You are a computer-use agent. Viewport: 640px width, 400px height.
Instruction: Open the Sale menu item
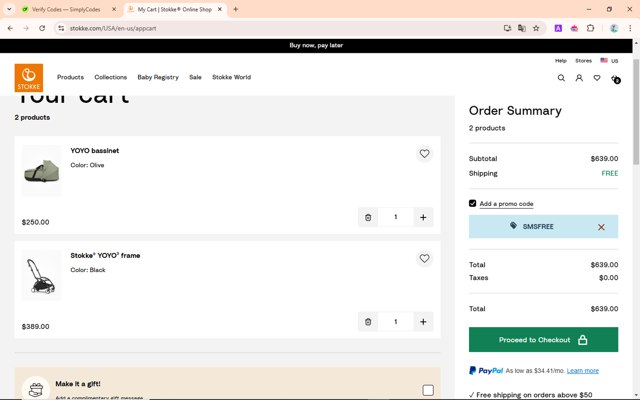(x=195, y=77)
